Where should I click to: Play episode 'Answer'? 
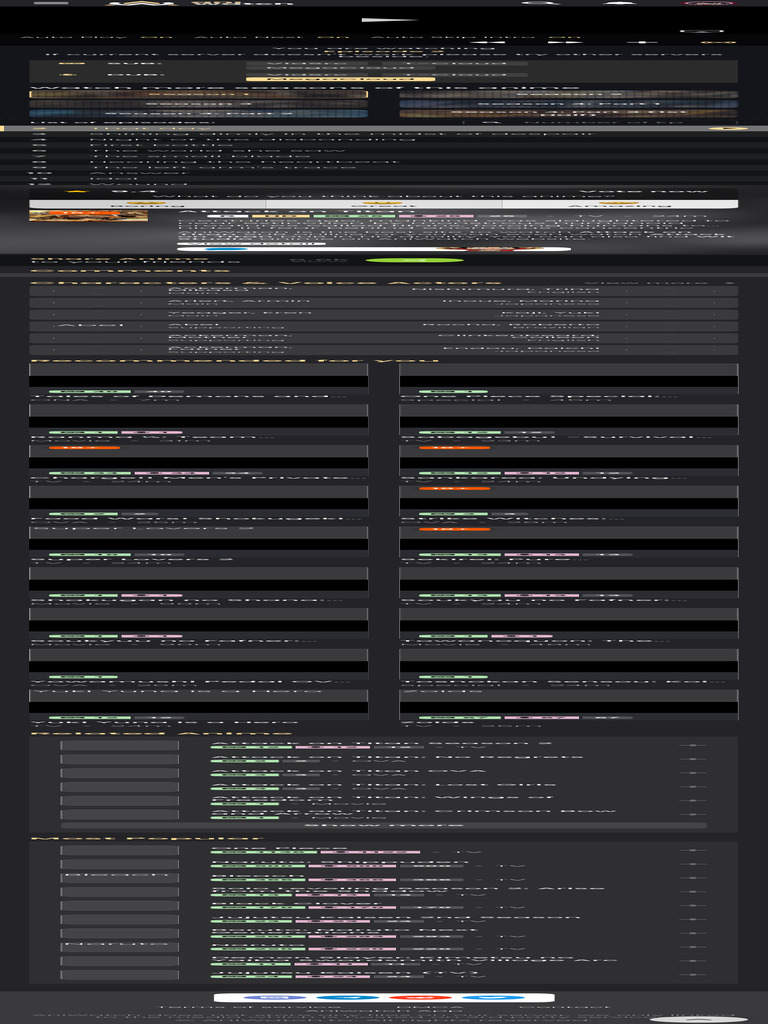384,172
